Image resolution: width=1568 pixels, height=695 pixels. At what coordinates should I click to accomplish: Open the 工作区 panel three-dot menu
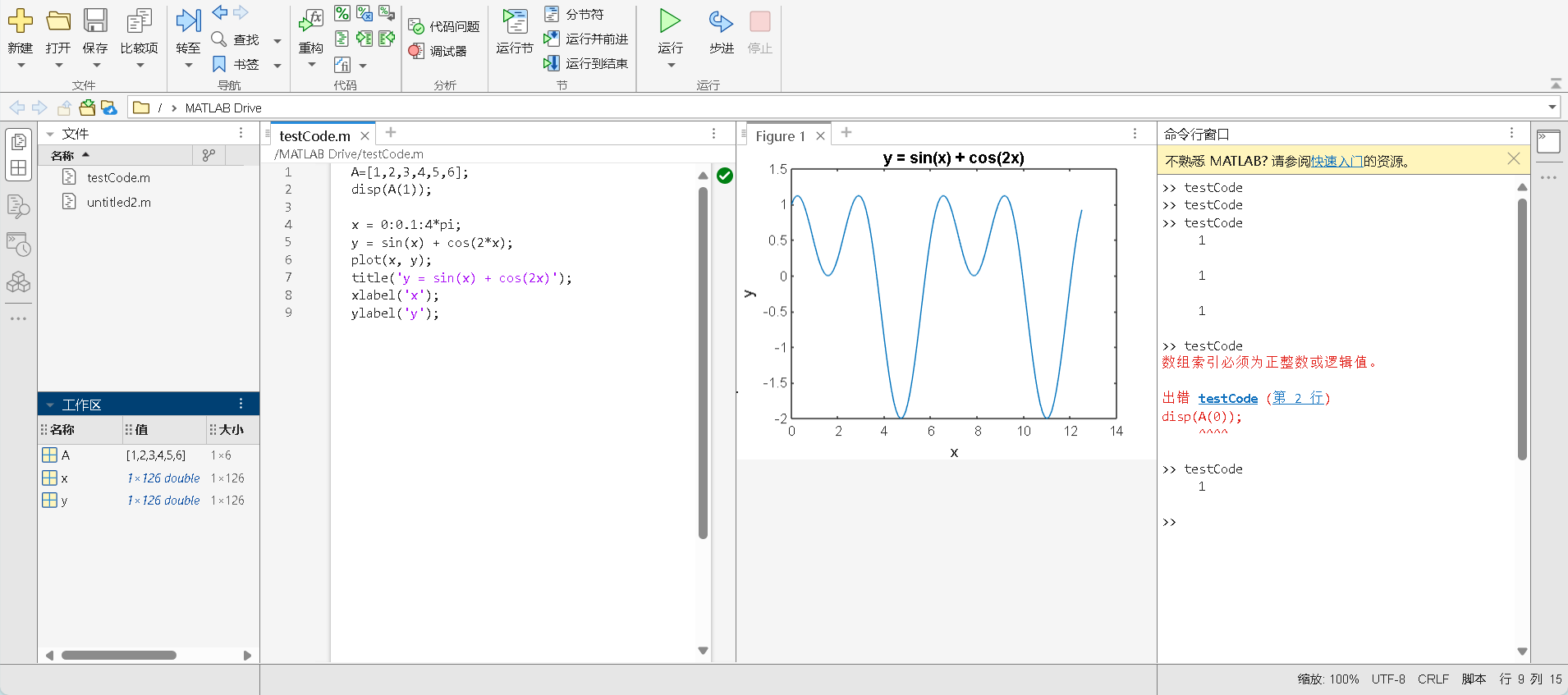[241, 403]
